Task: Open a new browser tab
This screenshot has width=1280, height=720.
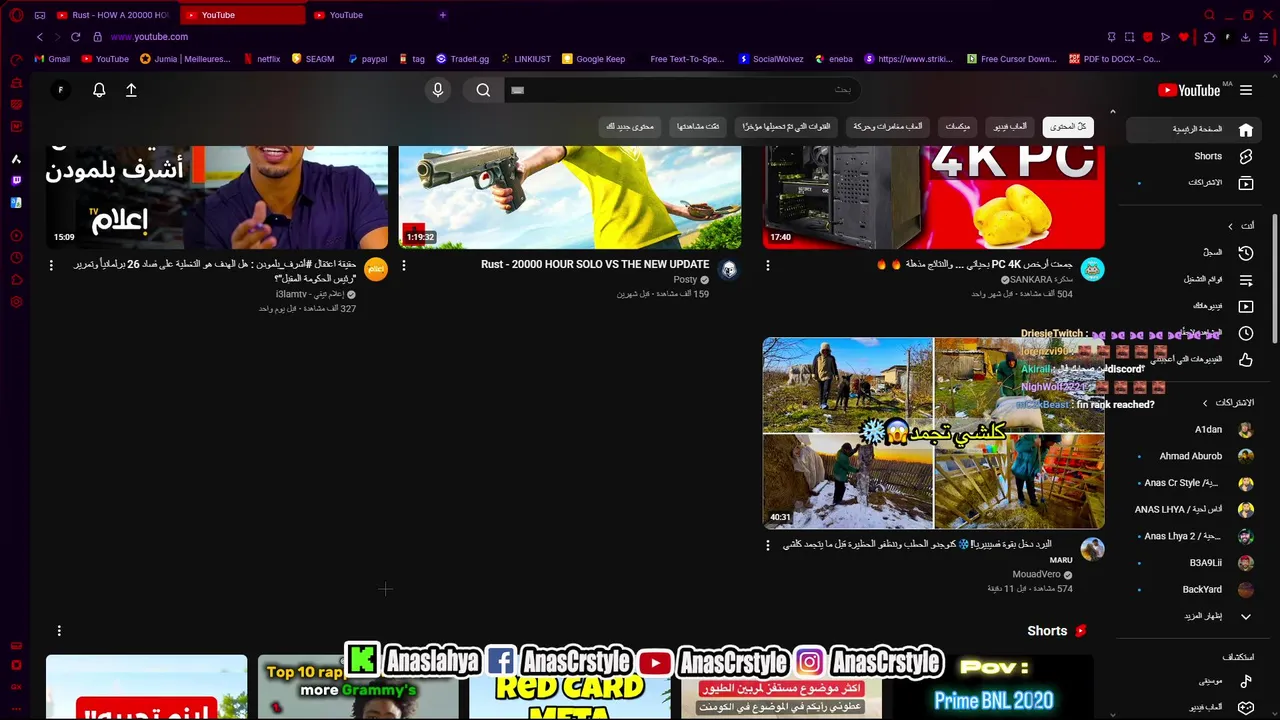Action: click(443, 15)
